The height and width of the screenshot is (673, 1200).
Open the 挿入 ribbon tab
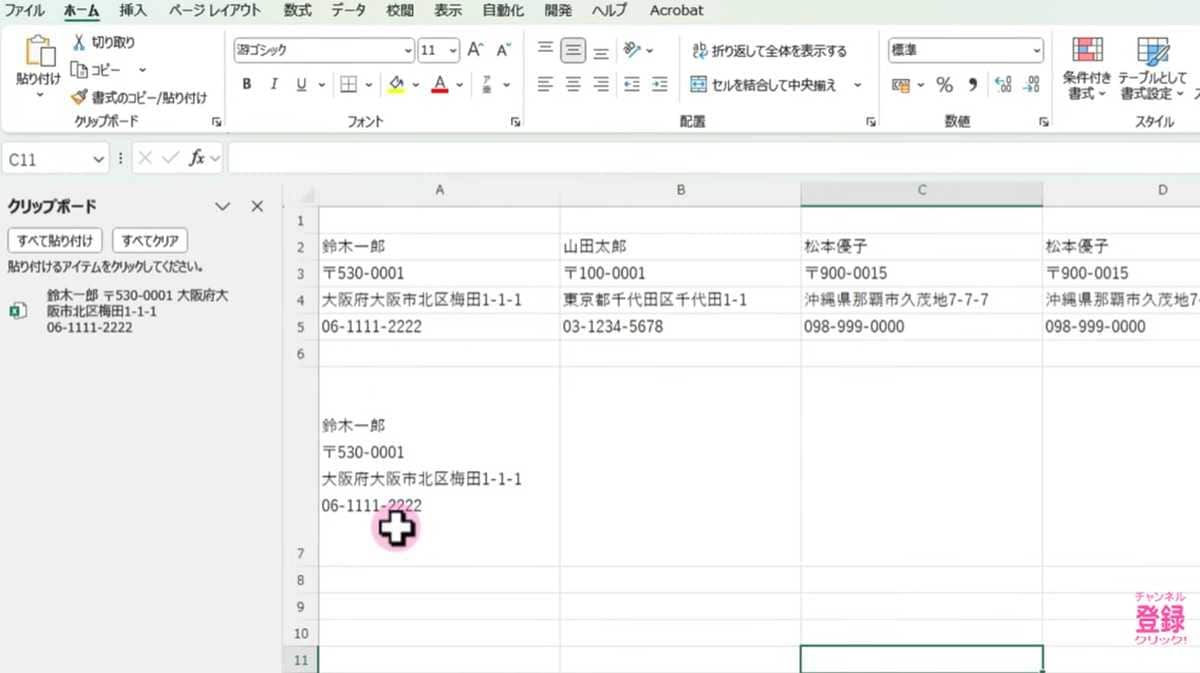tap(131, 11)
